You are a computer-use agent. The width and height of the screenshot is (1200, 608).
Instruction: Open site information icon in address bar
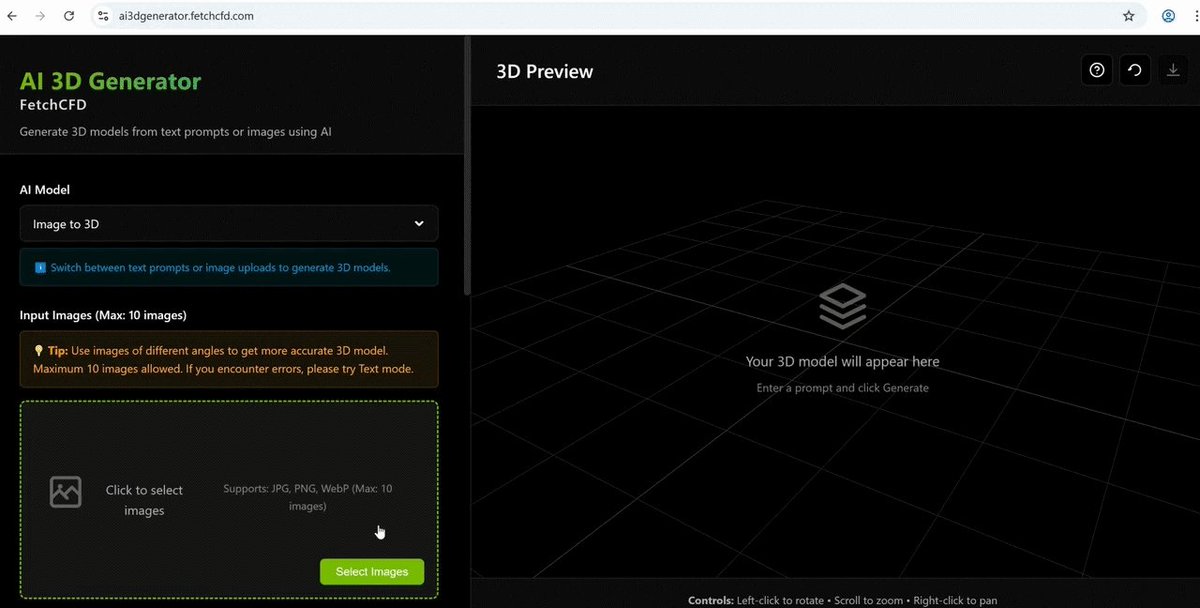(x=102, y=16)
